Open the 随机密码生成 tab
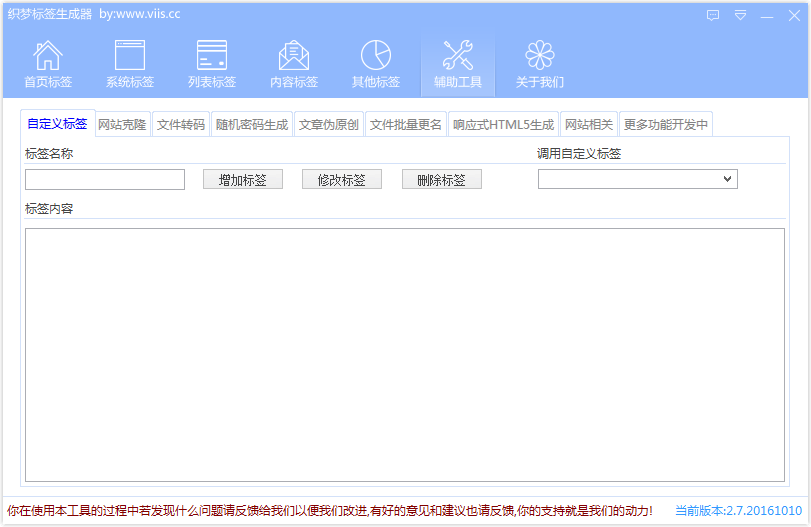811x527 pixels. pyautogui.click(x=252, y=125)
